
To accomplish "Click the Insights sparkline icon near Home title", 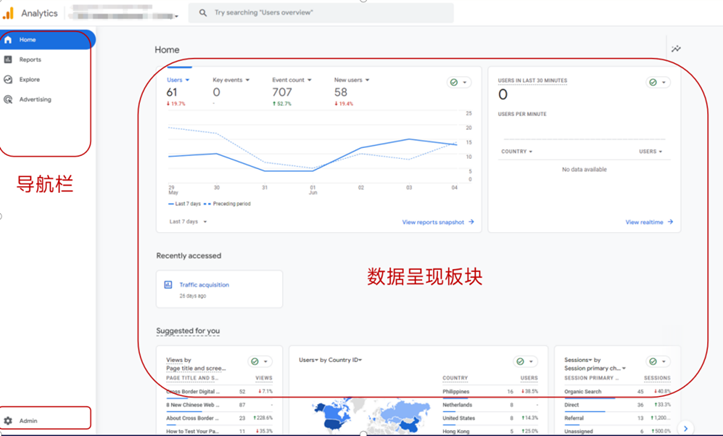I will tap(676, 49).
